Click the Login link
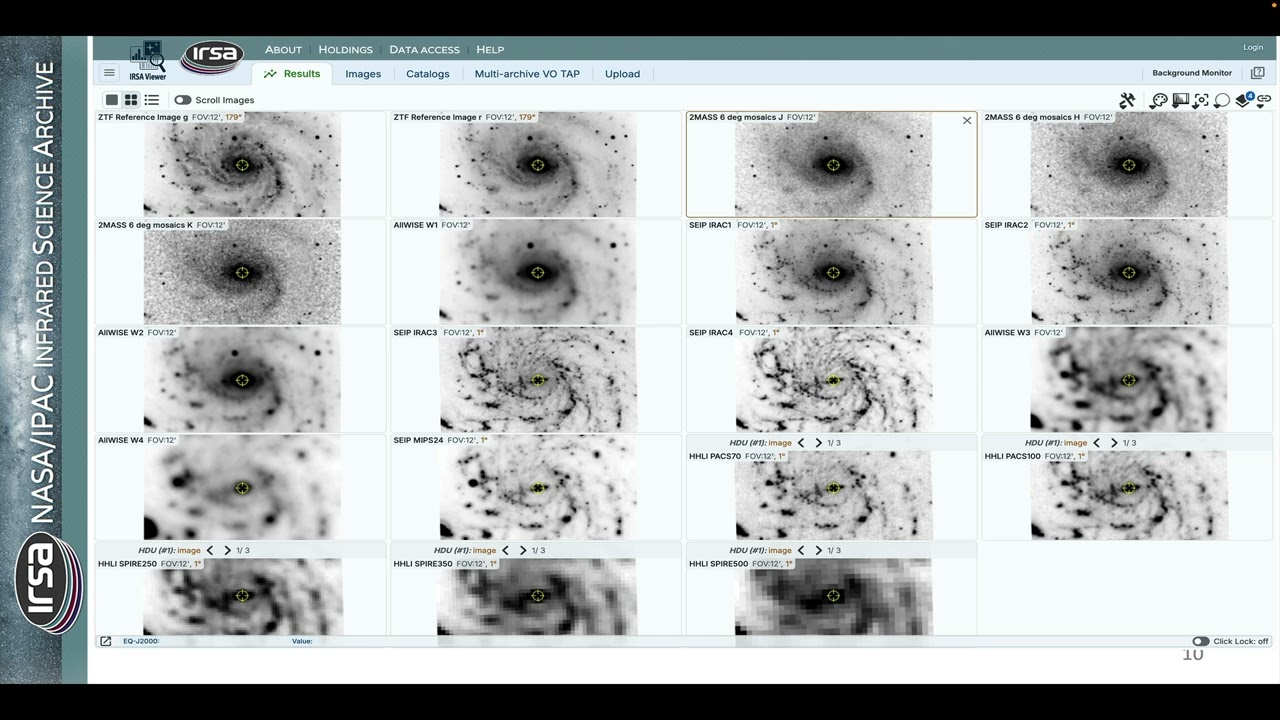 pos(1253,47)
